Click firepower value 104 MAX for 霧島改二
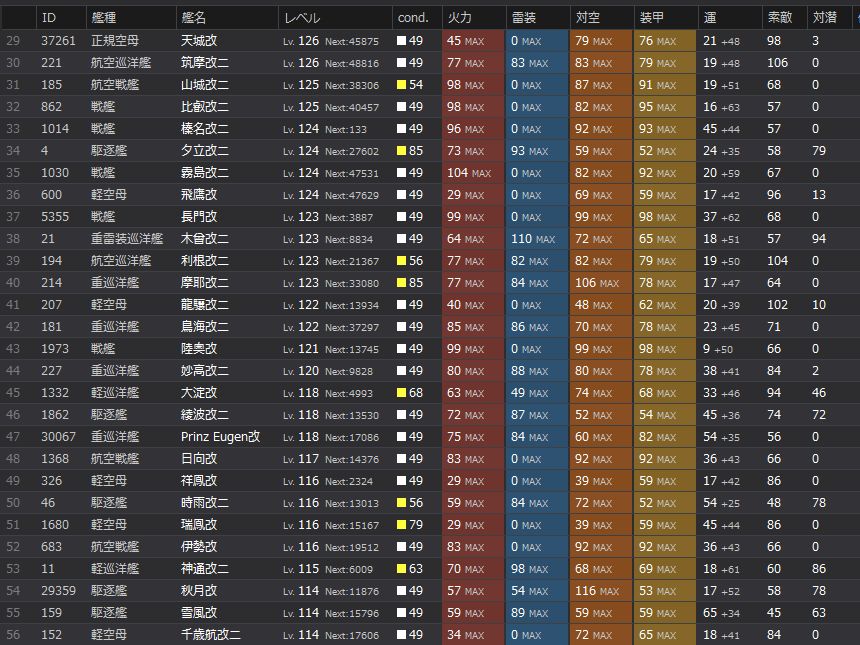Screen dimensions: 860x645 coord(469,173)
